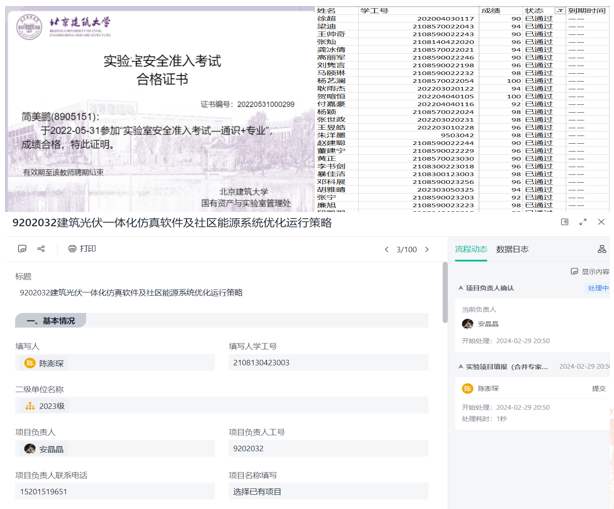Close the project detail panel
Viewport: 614px width, 509px height.
click(601, 222)
